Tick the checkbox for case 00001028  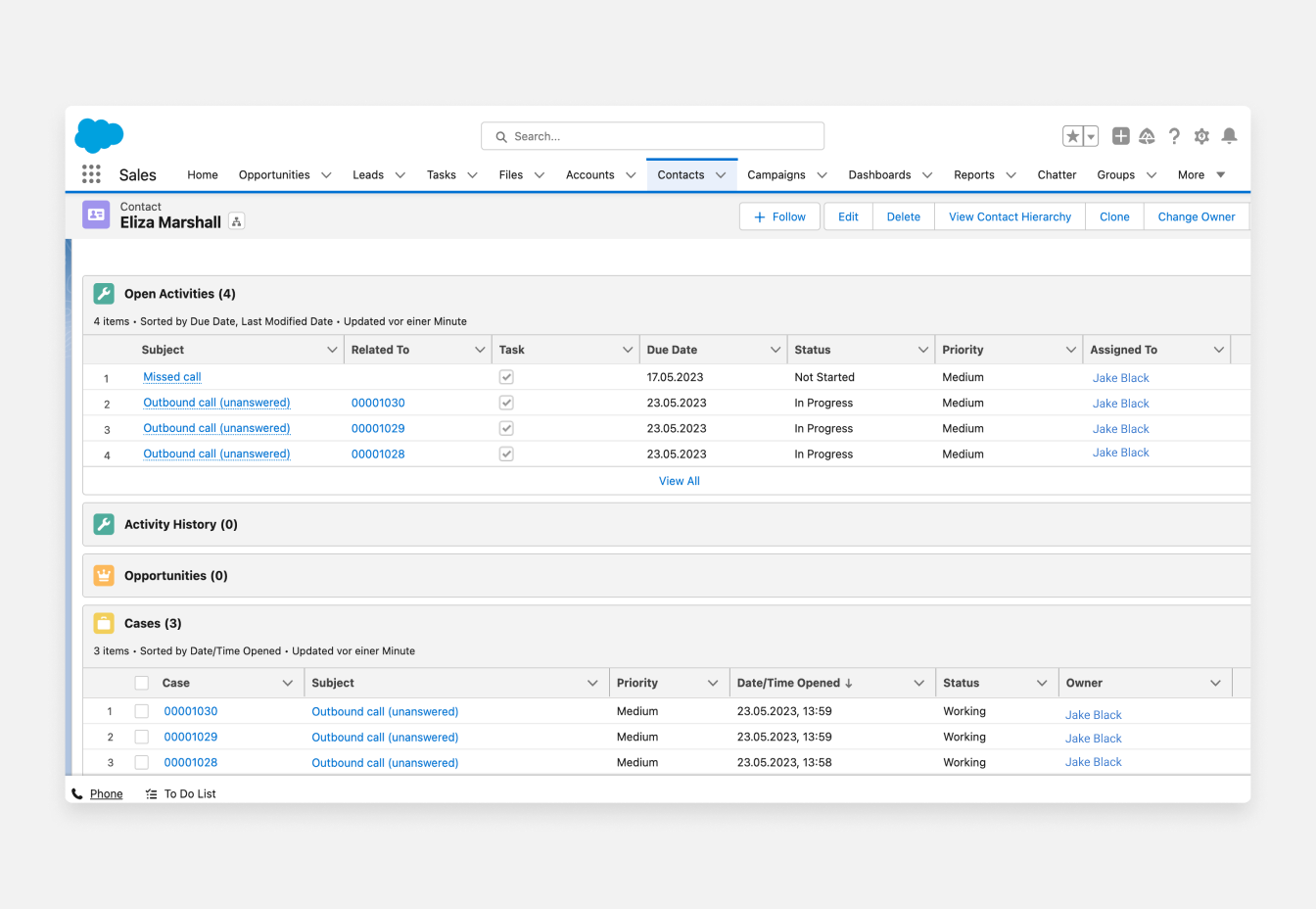point(142,762)
